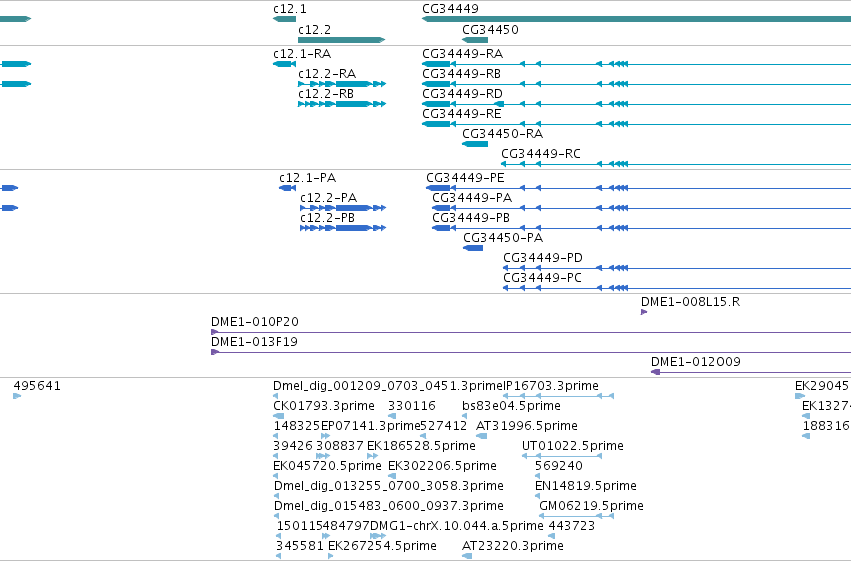Select the GM06219.5prime EST
Screen dimensions: 851x561
(577, 517)
